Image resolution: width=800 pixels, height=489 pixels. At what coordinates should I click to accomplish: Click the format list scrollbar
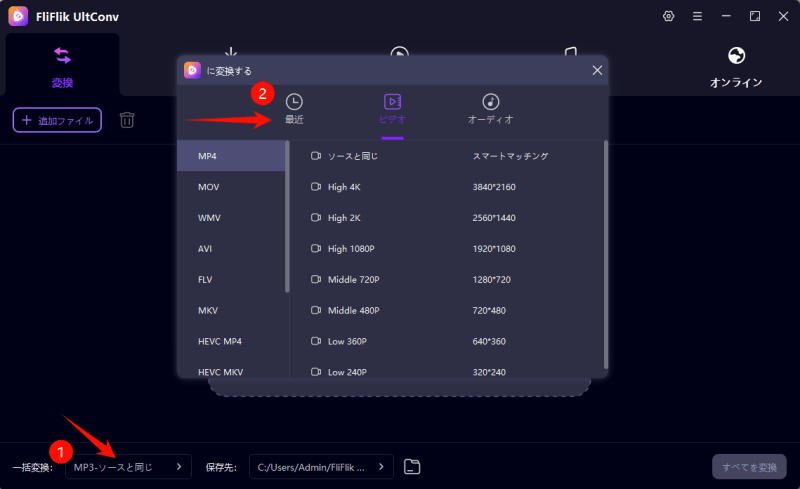click(288, 216)
